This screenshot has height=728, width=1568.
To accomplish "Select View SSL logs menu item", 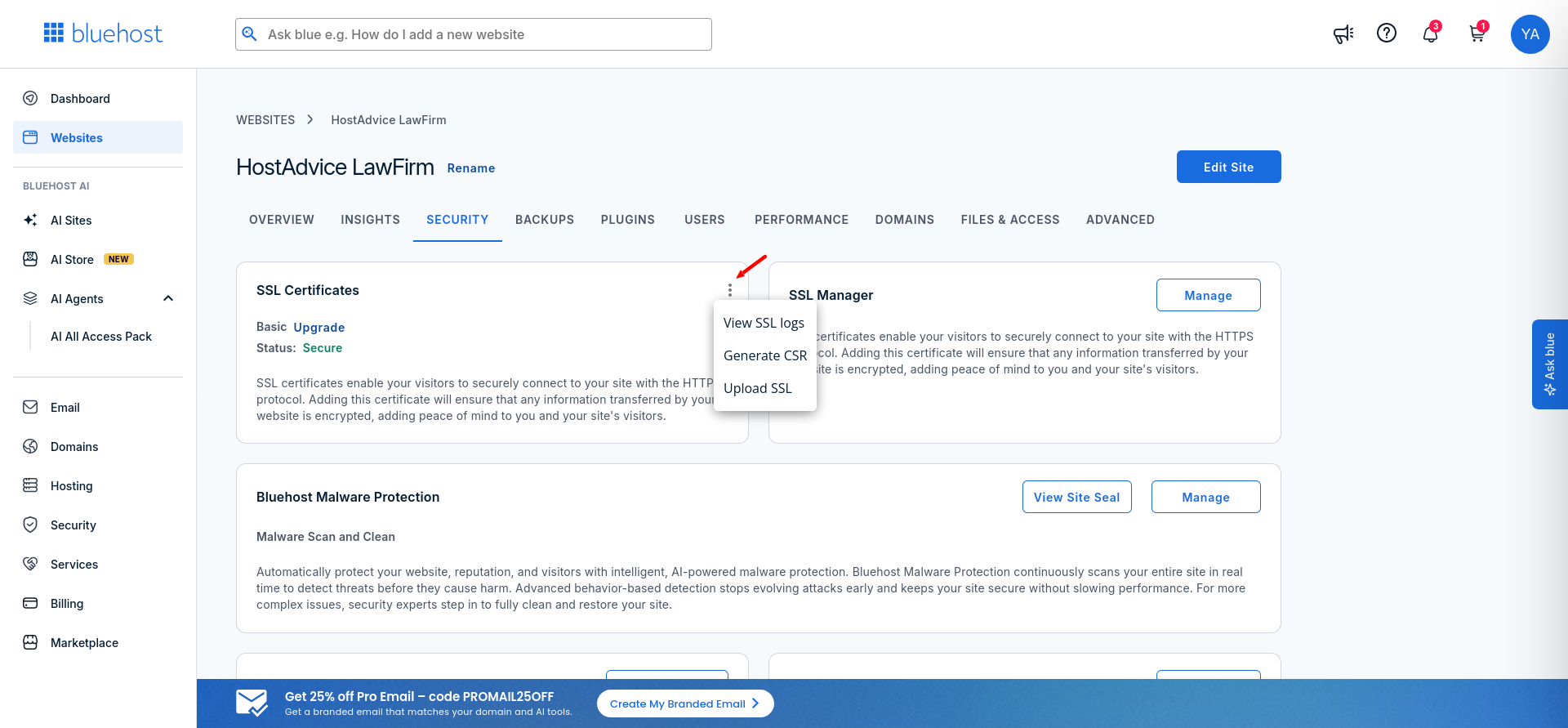I will [x=764, y=323].
